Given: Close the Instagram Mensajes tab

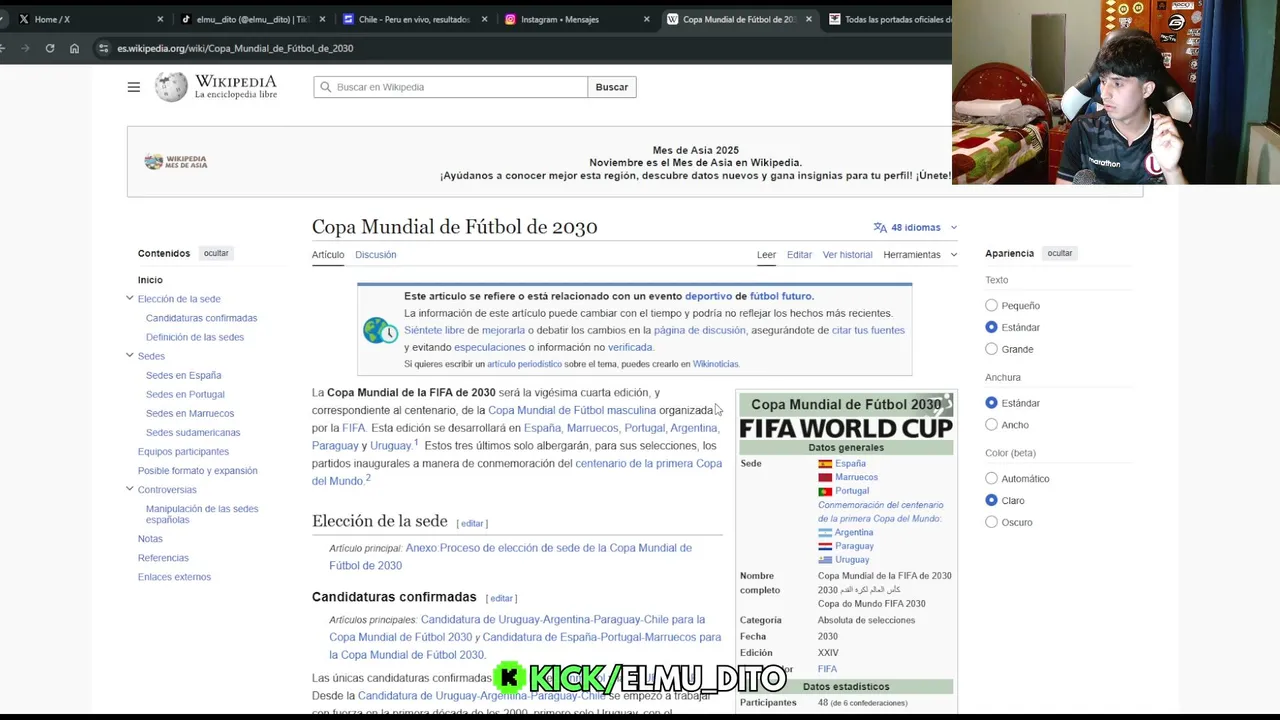Looking at the screenshot, I should pos(646,19).
